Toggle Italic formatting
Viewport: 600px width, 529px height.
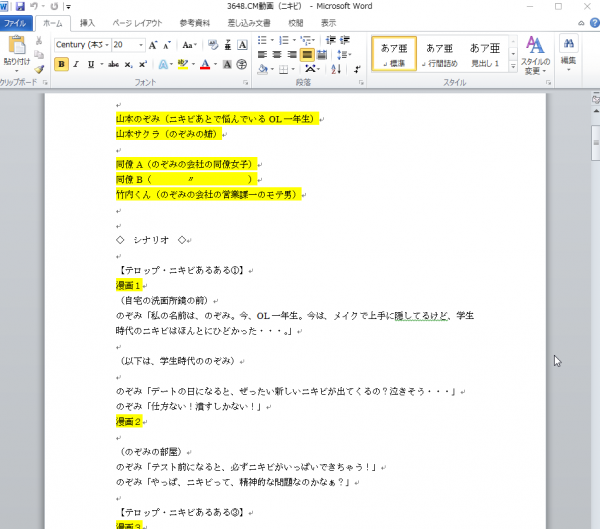76,64
